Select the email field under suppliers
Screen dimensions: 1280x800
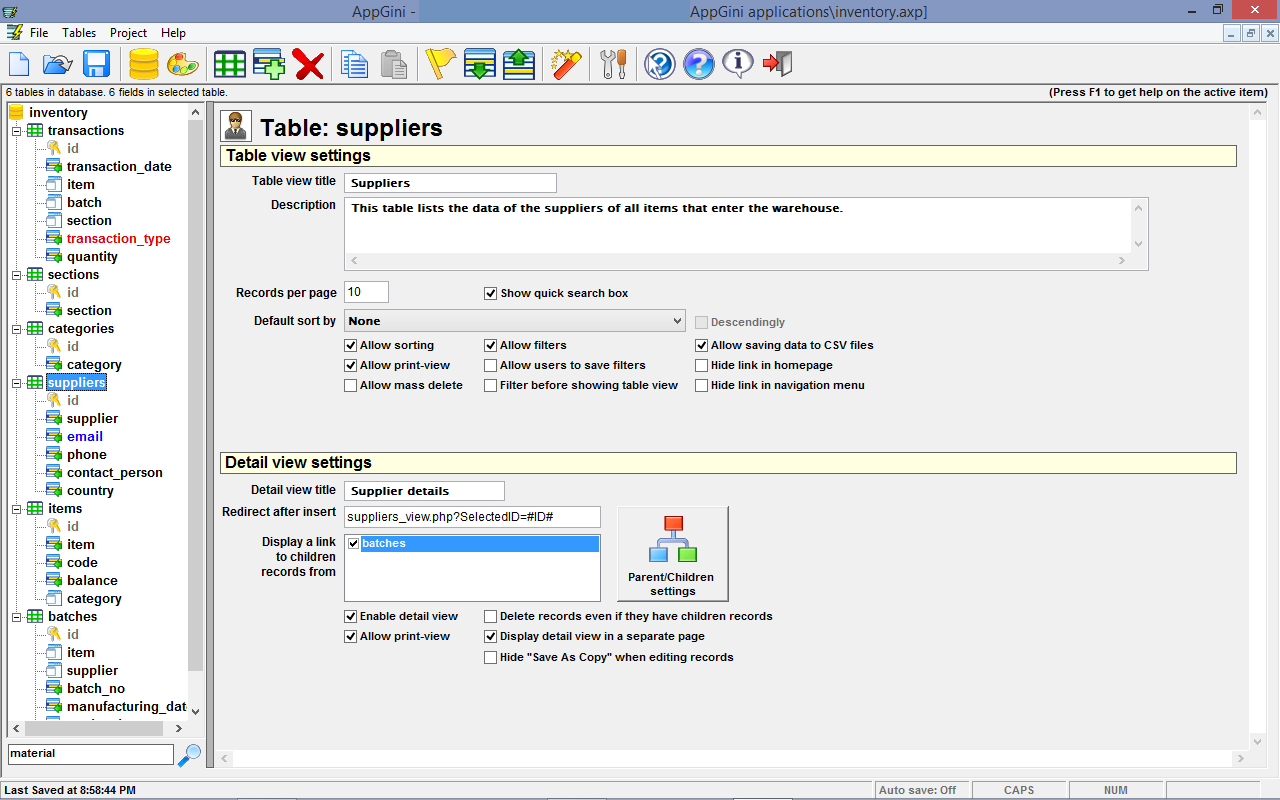click(85, 437)
